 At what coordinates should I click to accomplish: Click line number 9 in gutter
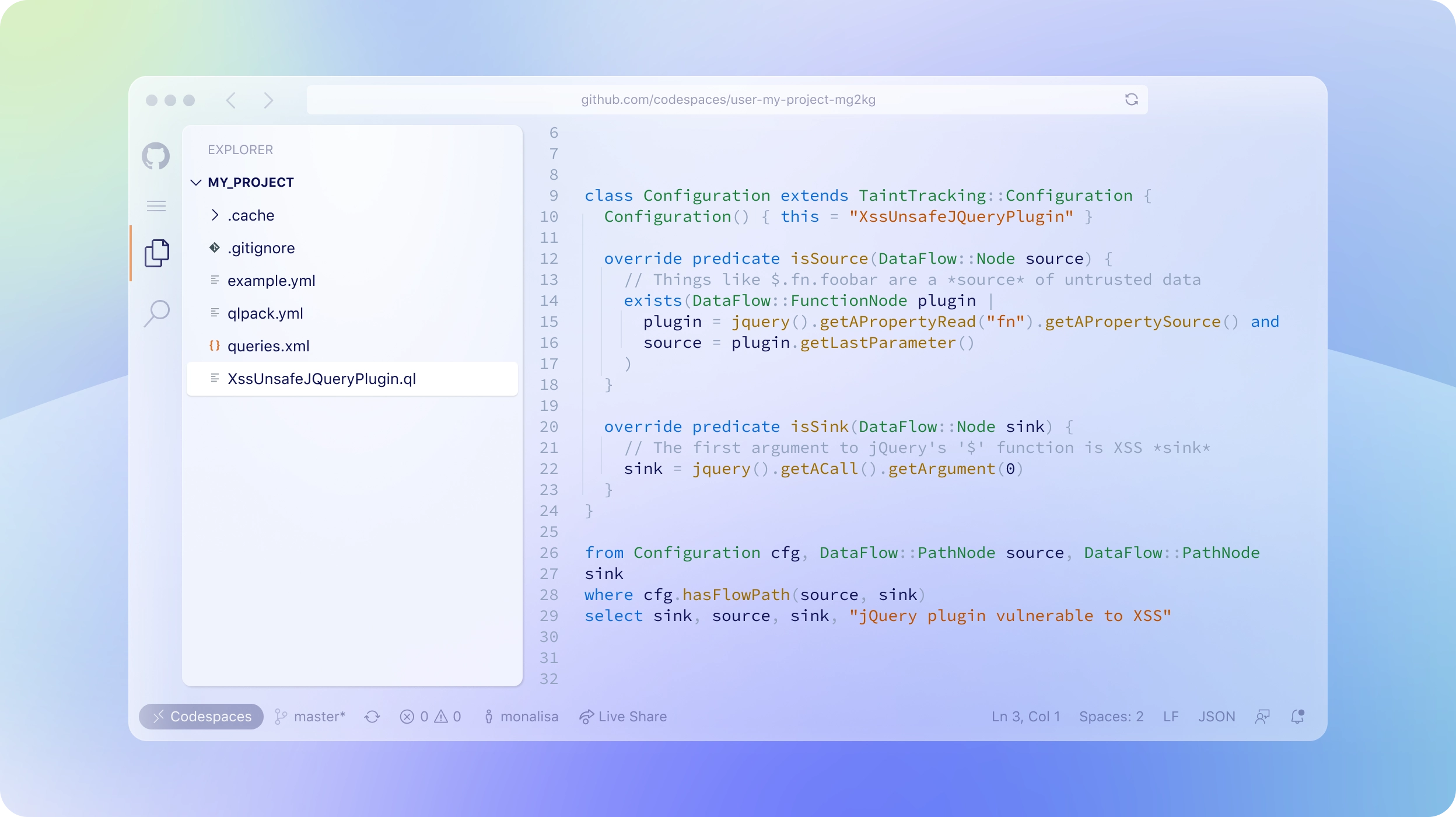coord(554,195)
